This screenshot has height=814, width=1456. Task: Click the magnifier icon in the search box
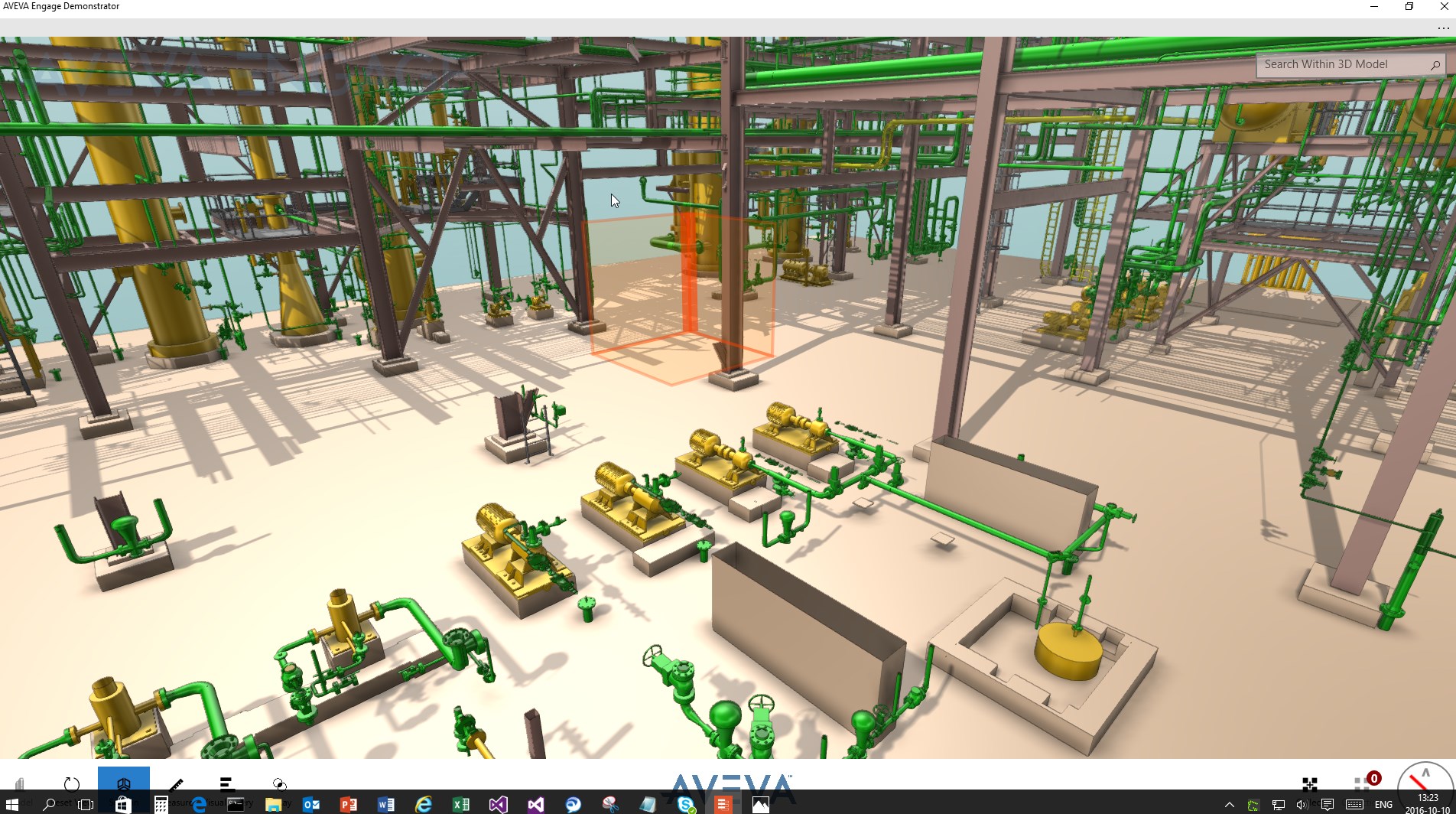pos(1435,65)
